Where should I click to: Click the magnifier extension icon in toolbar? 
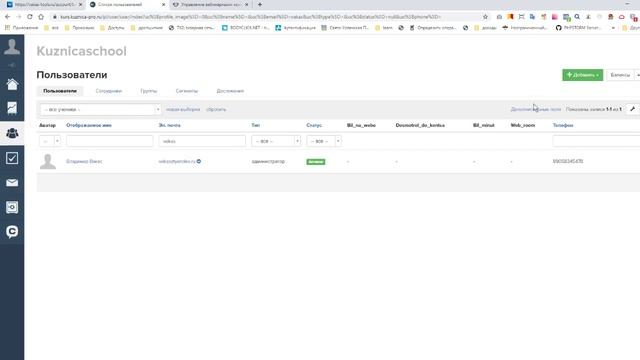(577, 17)
